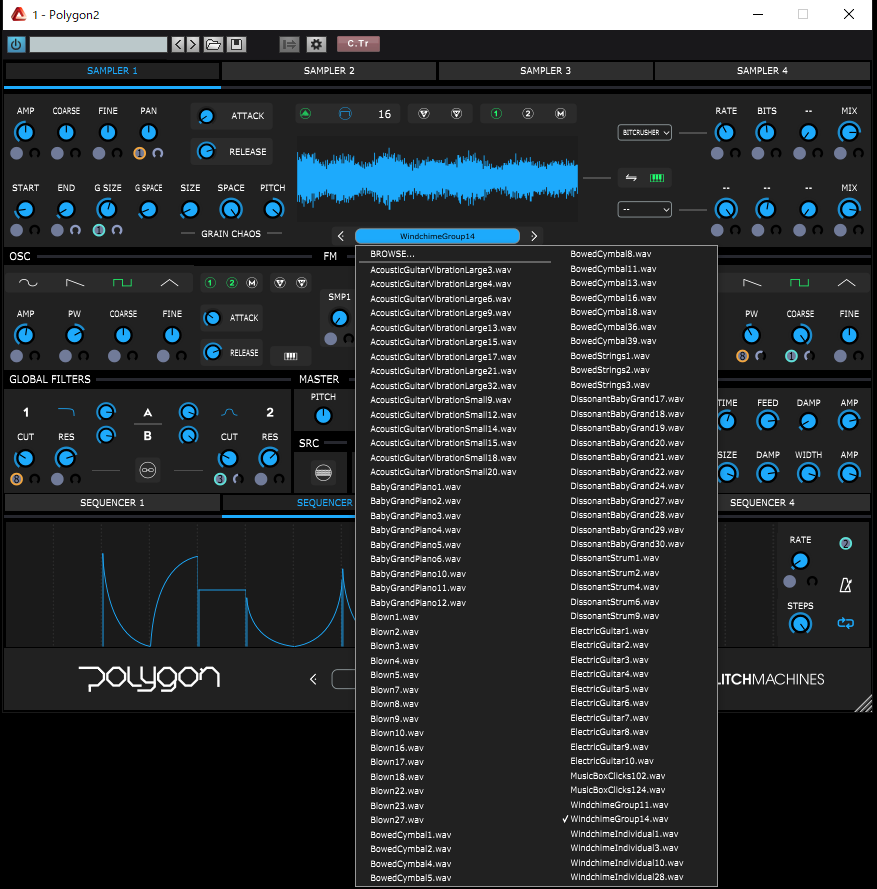This screenshot has width=877, height=889.
Task: Click the green play mode icon above waveform
Action: (306, 113)
